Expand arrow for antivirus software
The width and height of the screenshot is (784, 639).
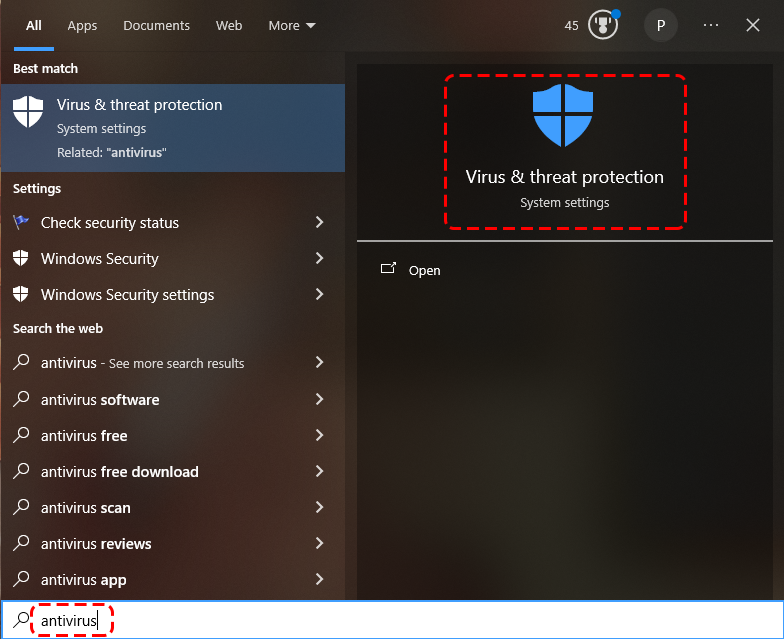coord(320,399)
